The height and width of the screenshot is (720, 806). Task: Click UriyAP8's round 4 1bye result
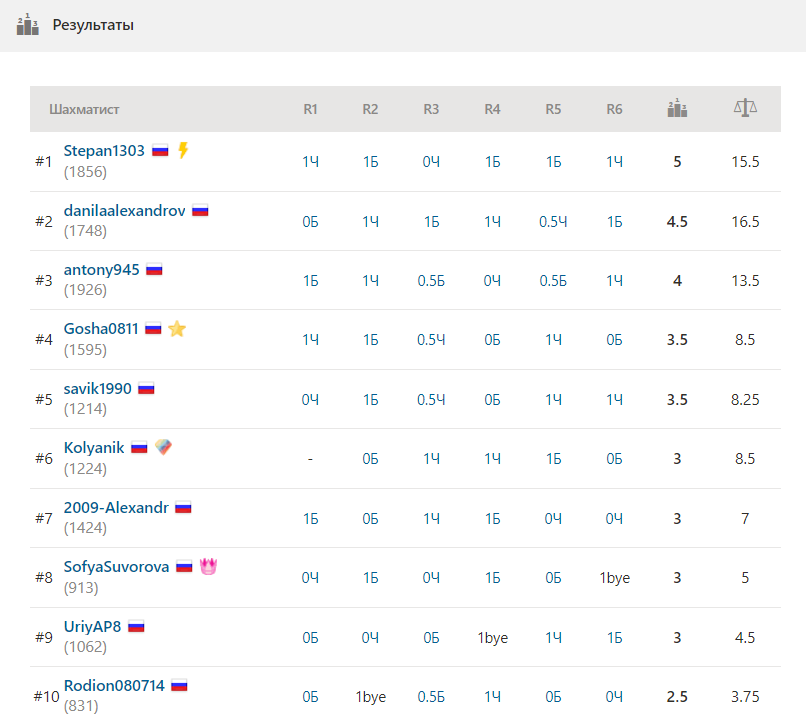coord(492,637)
